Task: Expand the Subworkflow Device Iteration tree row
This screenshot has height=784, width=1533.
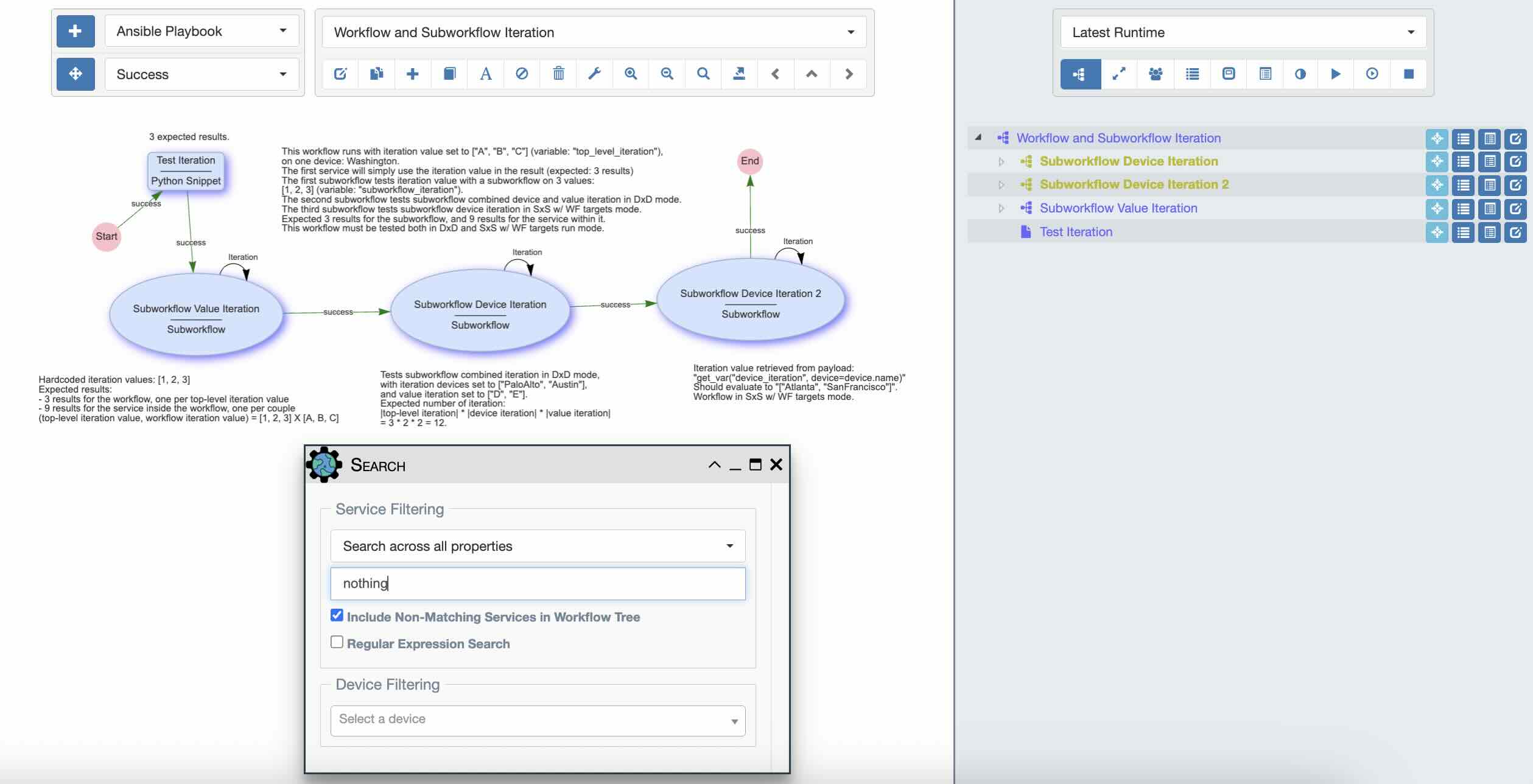Action: 1001,161
